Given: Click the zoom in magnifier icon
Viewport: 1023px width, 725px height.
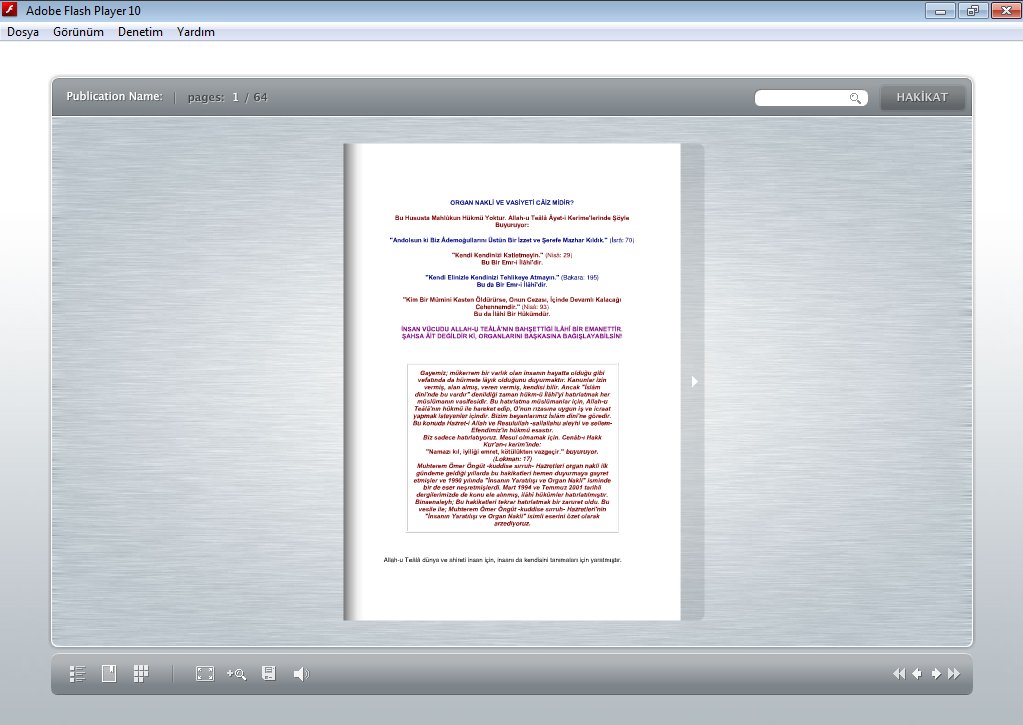Looking at the screenshot, I should point(236,674).
